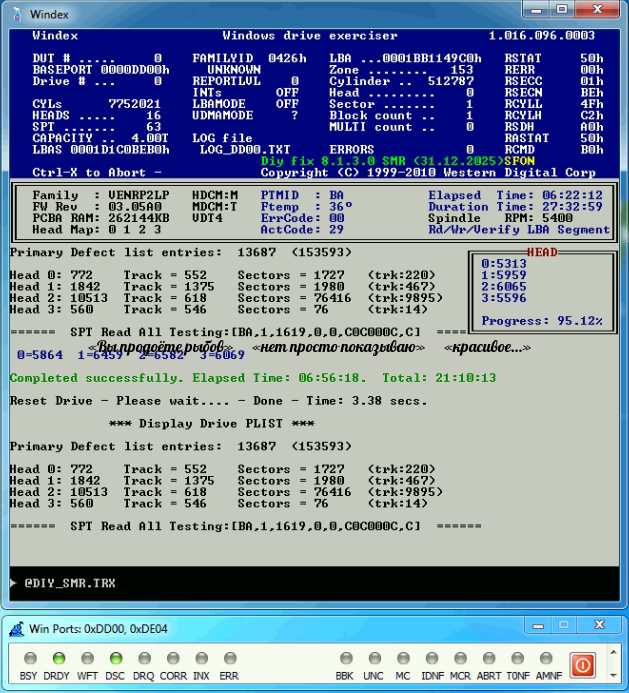The width and height of the screenshot is (629, 693).
Task: Close the Win Ports window
Action: (x=599, y=625)
